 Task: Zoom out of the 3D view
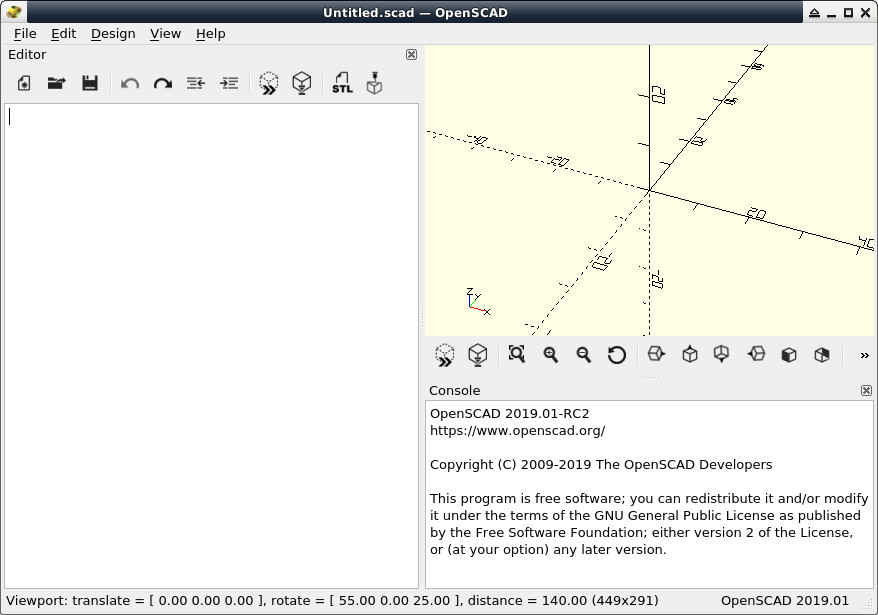[583, 355]
